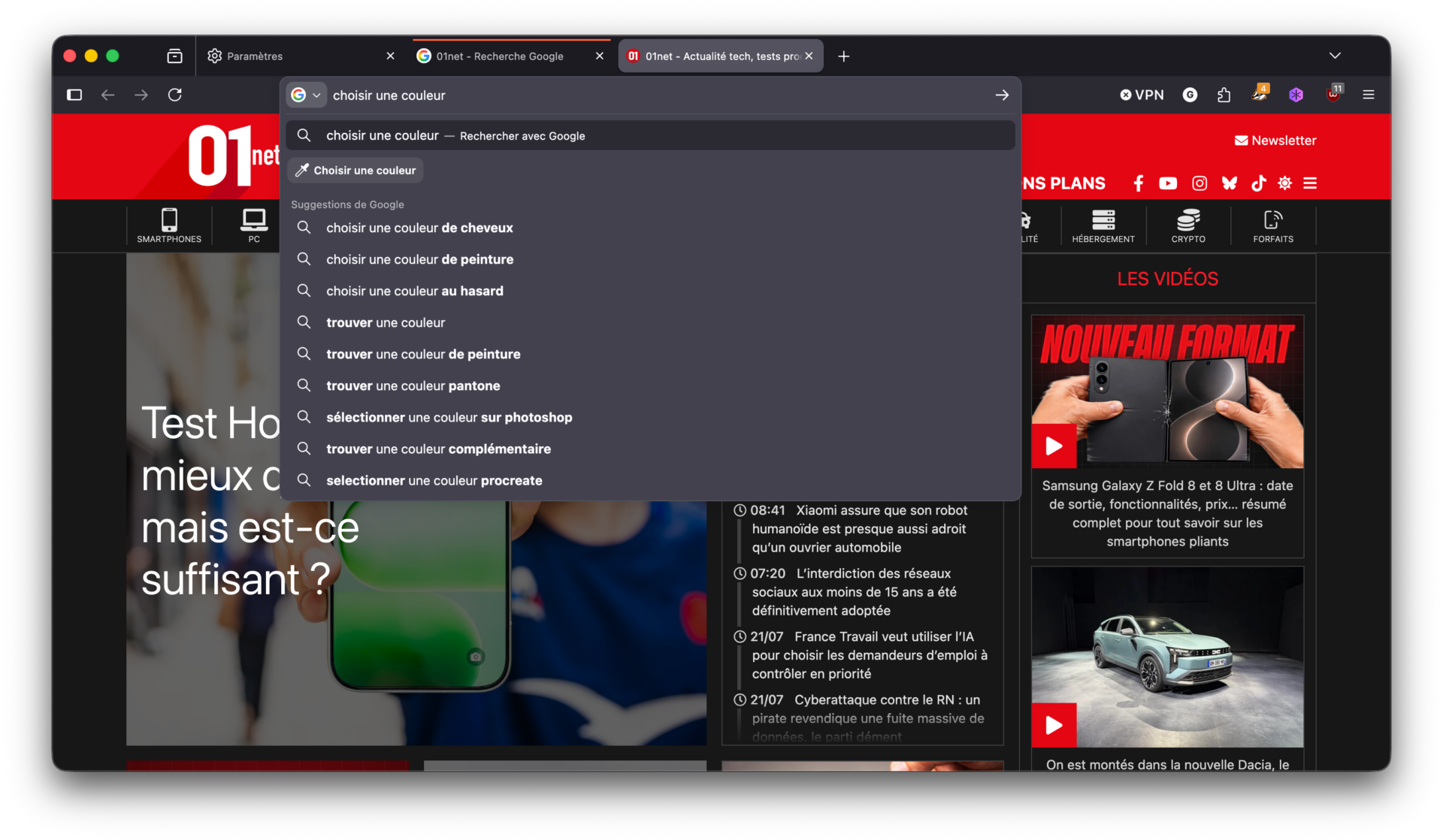Open the browser hamburger menu
1443x840 pixels.
(1368, 95)
